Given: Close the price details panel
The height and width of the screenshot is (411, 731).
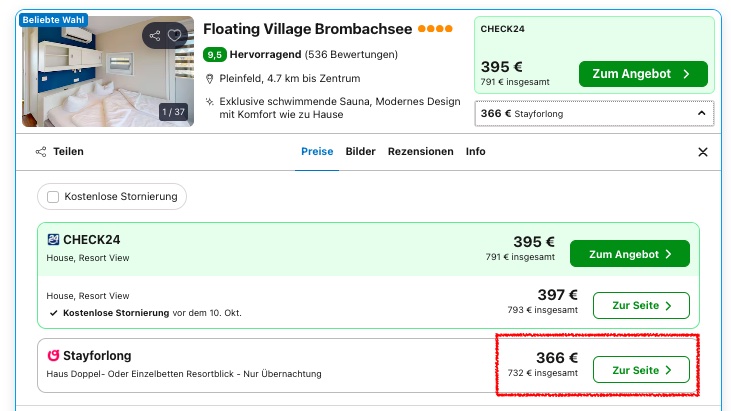Looking at the screenshot, I should (702, 152).
